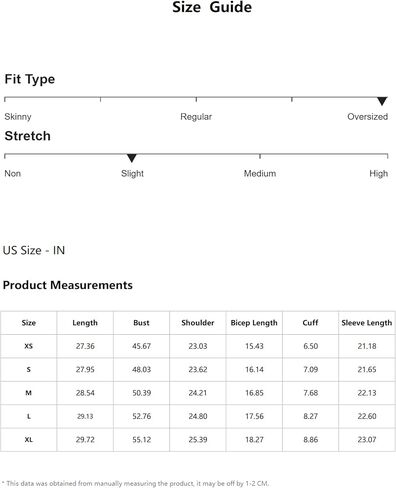Click the Fit Type triangle marker at Oversized
This screenshot has width=396, height=488.
(x=382, y=101)
